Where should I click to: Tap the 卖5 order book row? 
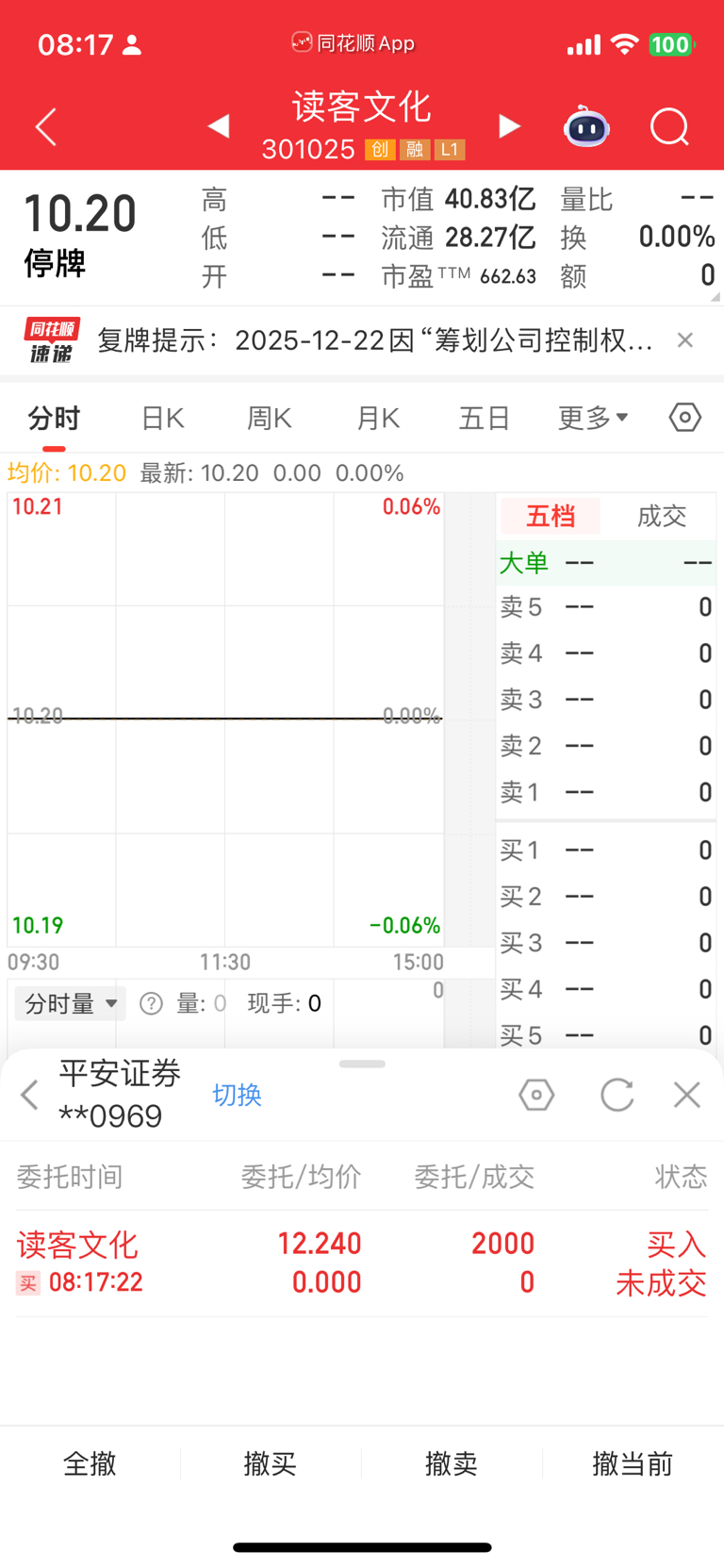click(x=605, y=607)
